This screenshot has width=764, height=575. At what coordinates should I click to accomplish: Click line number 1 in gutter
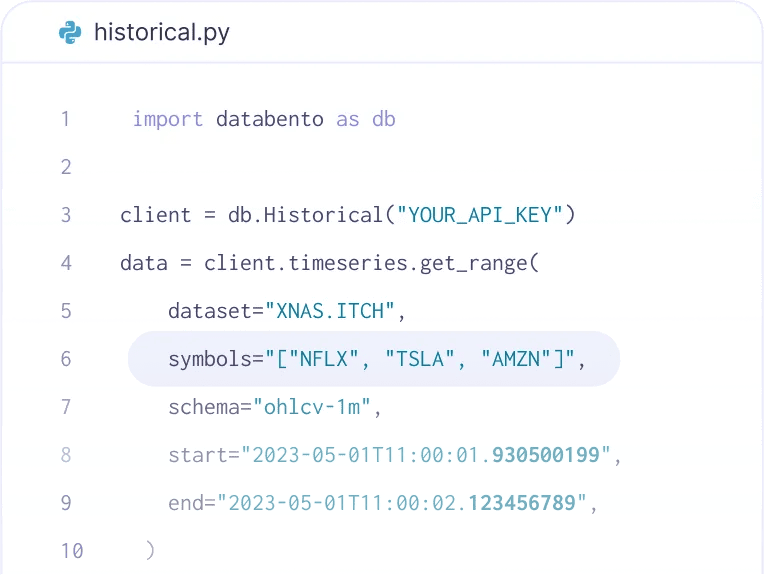pos(65,119)
